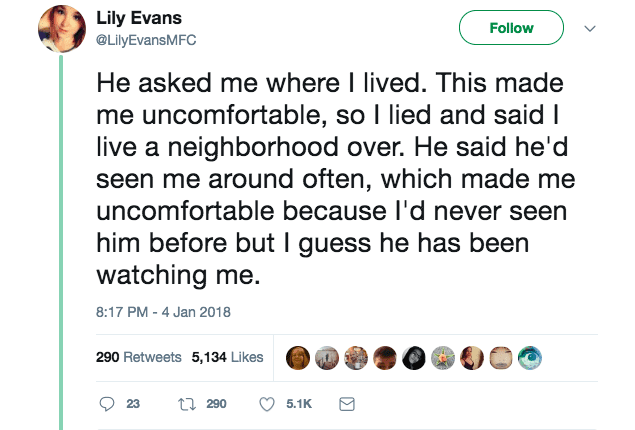
Task: Click the second liker avatar
Action: [327, 358]
